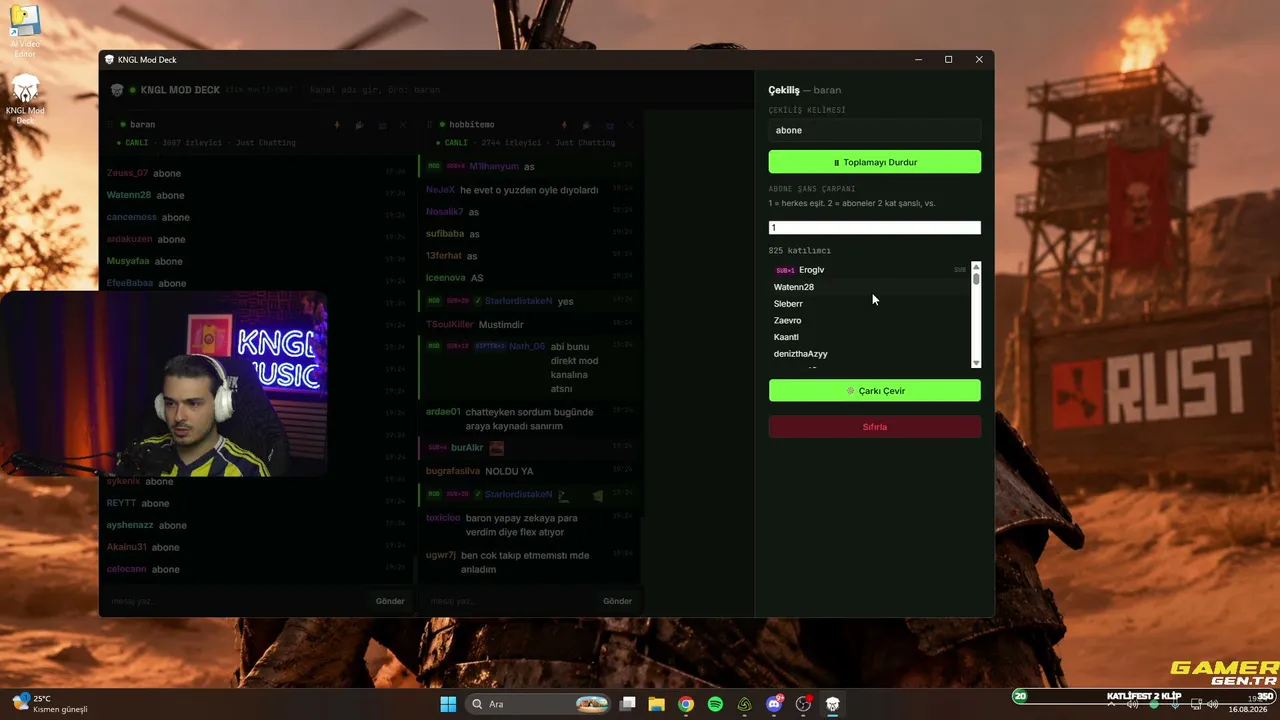Select participant Eroglv in the list
1280x720 pixels.
point(869,270)
